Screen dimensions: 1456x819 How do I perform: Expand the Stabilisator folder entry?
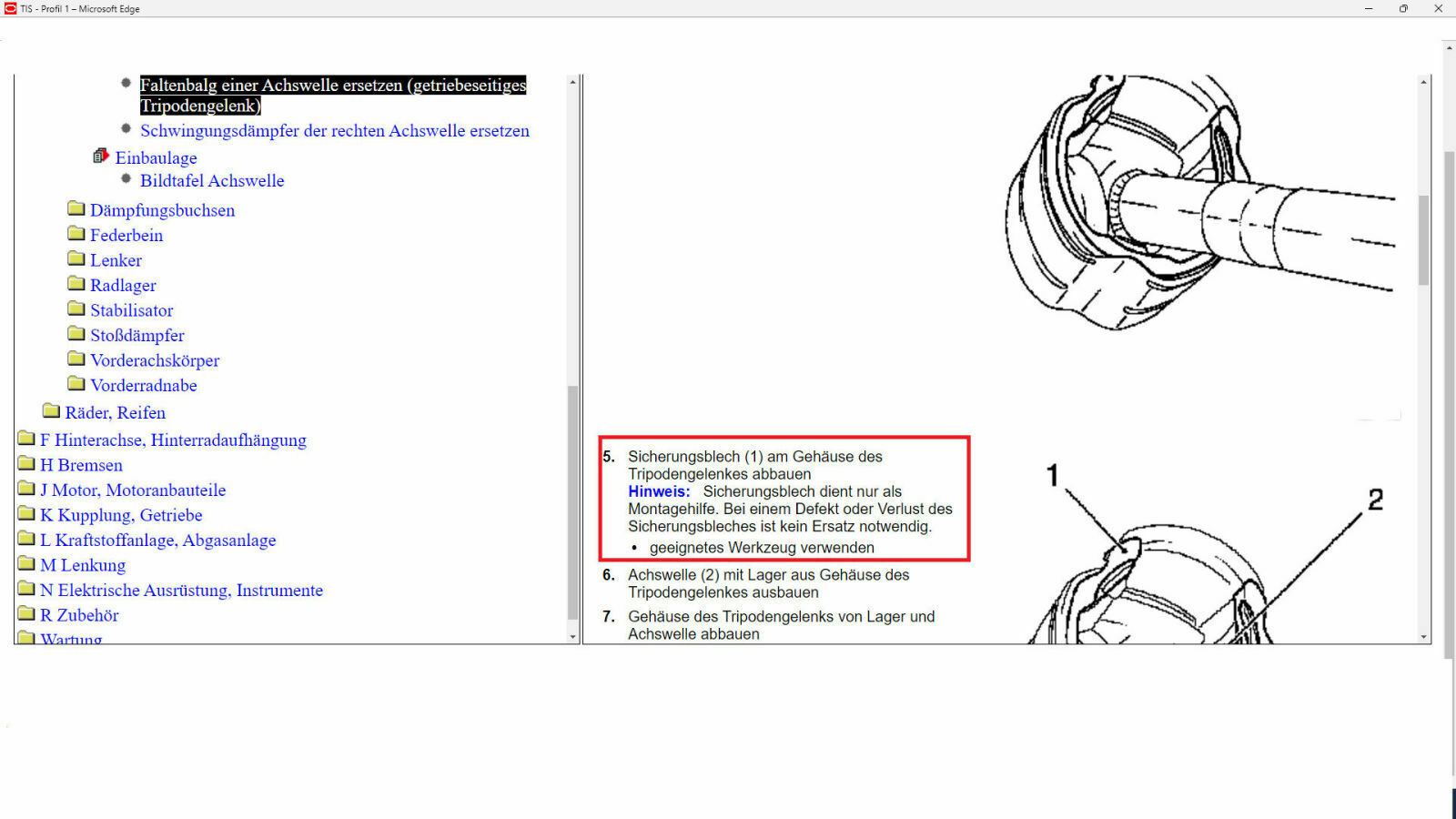click(x=131, y=310)
